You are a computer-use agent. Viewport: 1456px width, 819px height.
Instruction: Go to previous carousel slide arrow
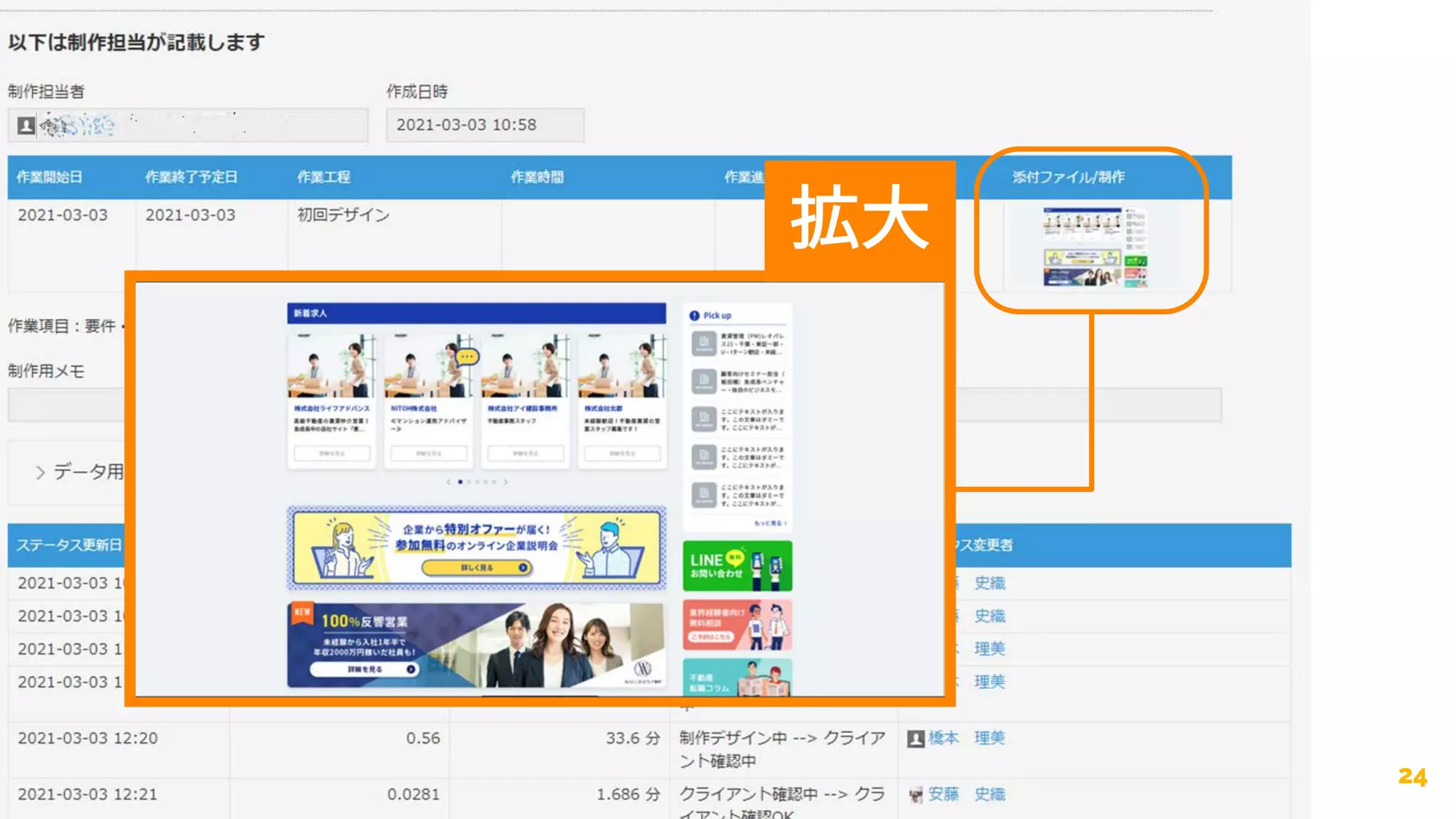pos(449,482)
